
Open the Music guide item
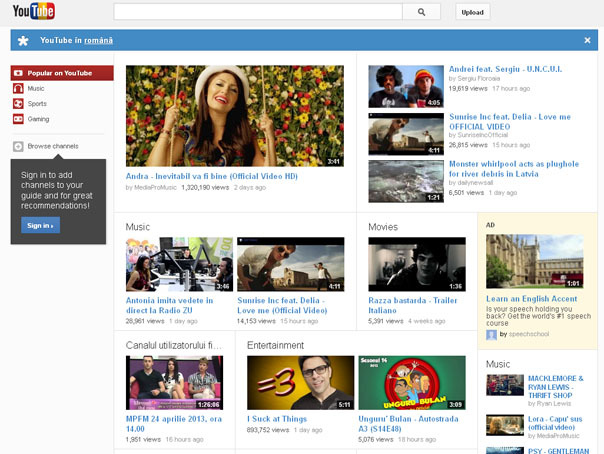pyautogui.click(x=36, y=88)
